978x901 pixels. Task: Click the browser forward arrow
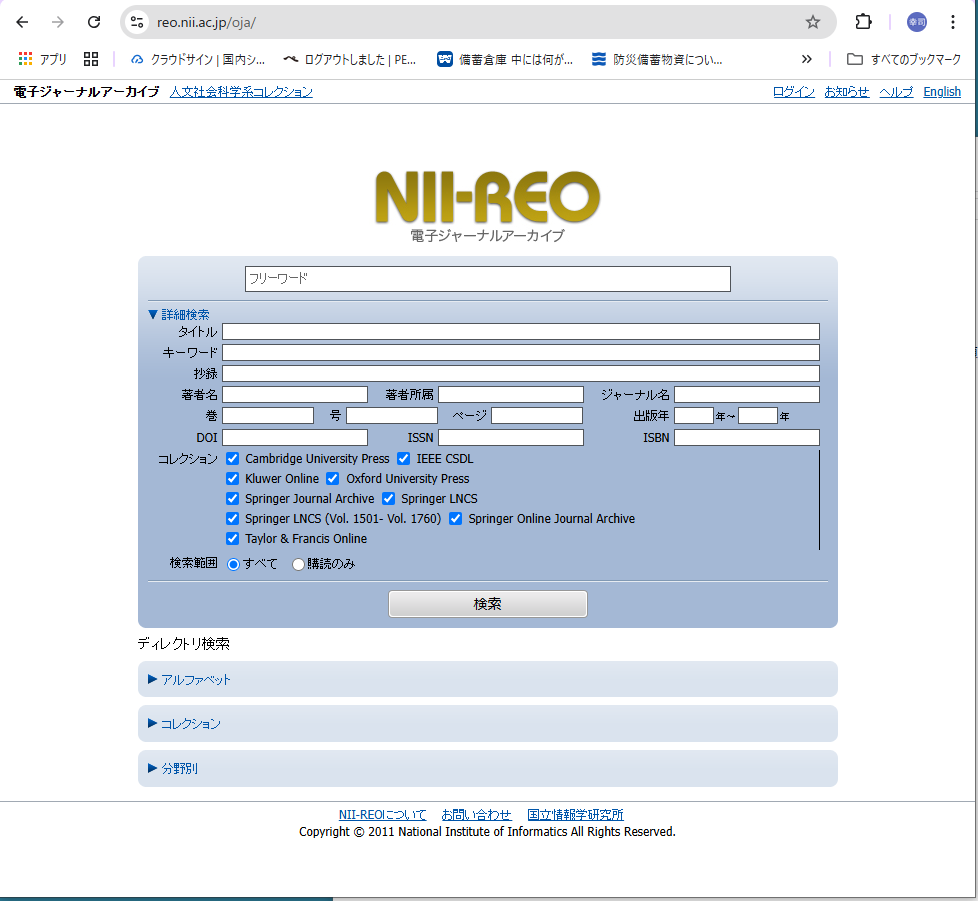pyautogui.click(x=58, y=22)
